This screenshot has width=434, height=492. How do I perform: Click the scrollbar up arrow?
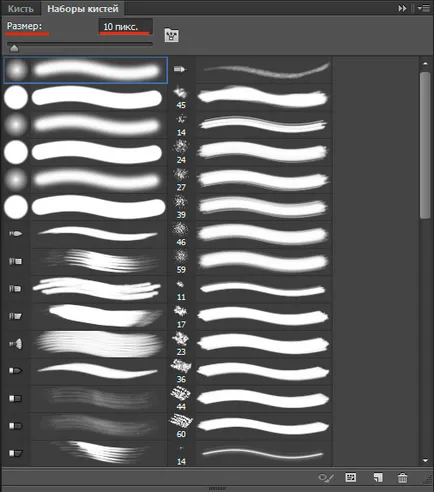click(425, 63)
